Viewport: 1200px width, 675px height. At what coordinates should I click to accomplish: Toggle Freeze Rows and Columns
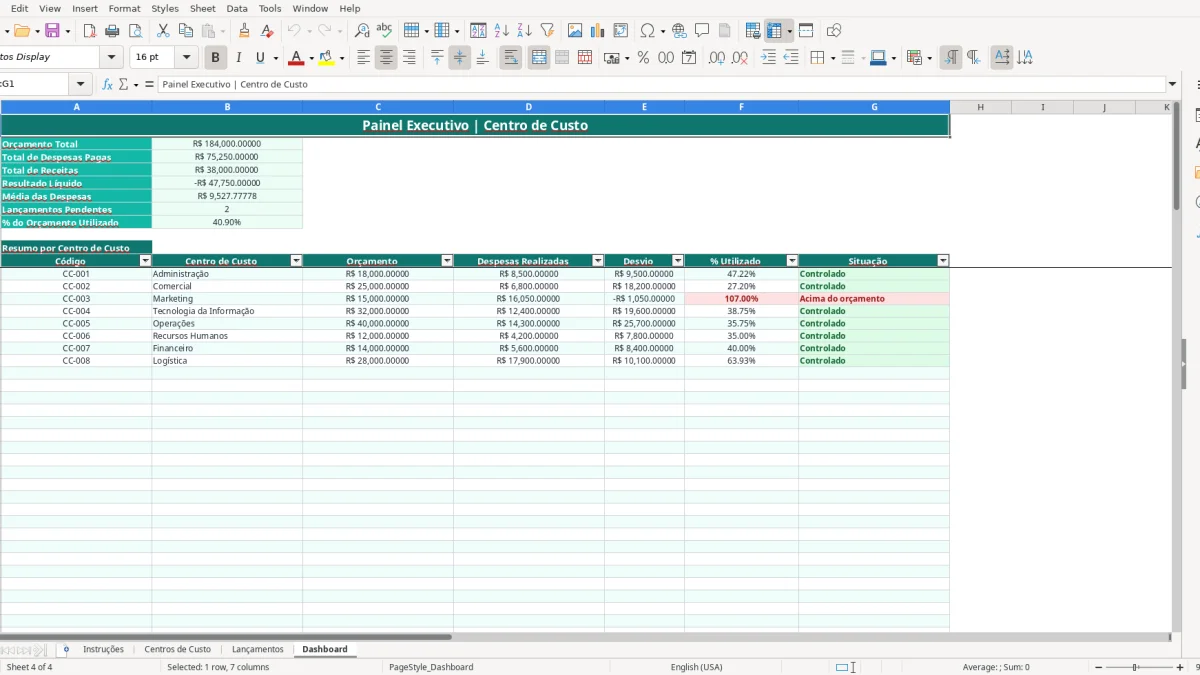click(x=774, y=31)
